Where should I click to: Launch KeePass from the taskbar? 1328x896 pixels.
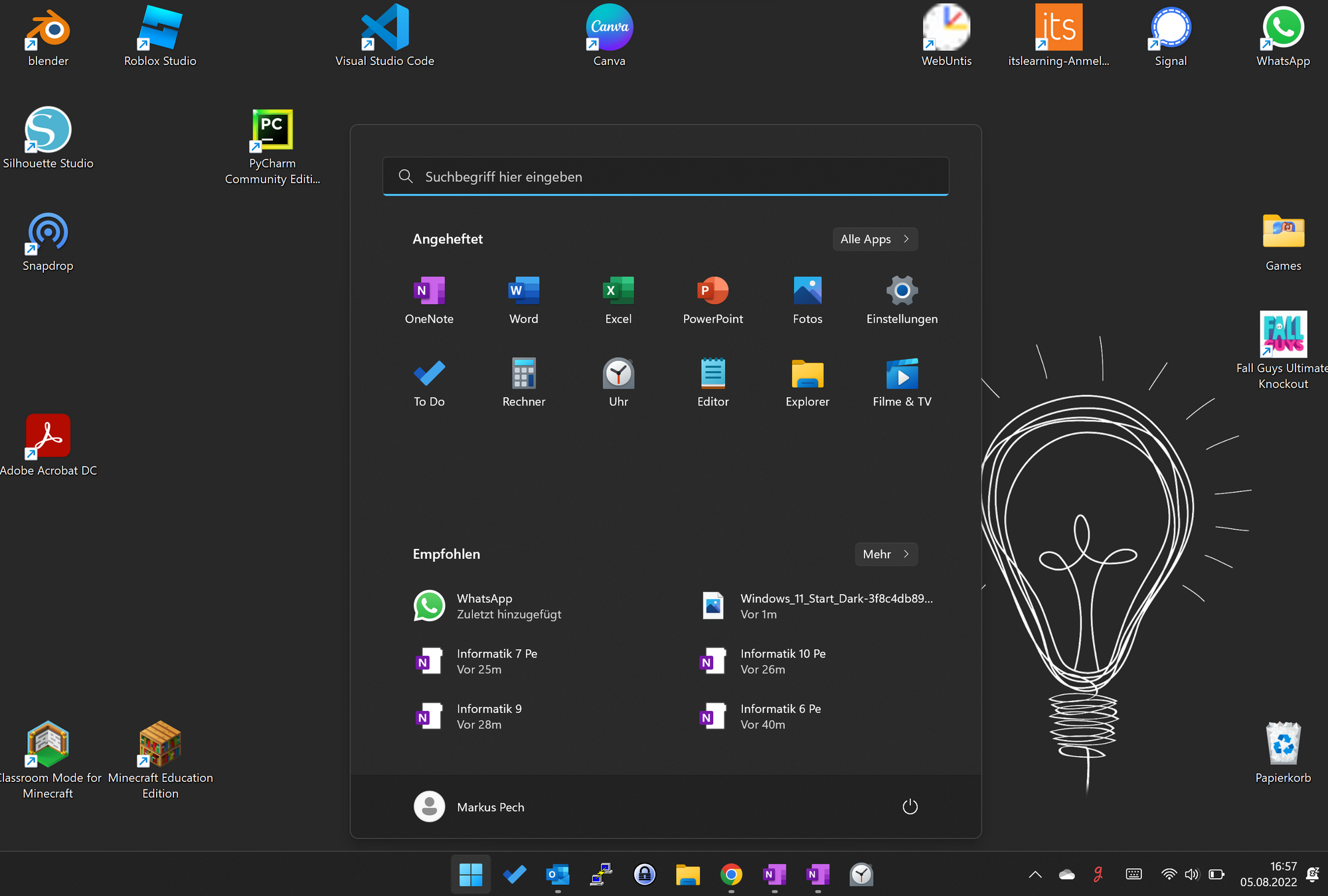coord(645,875)
